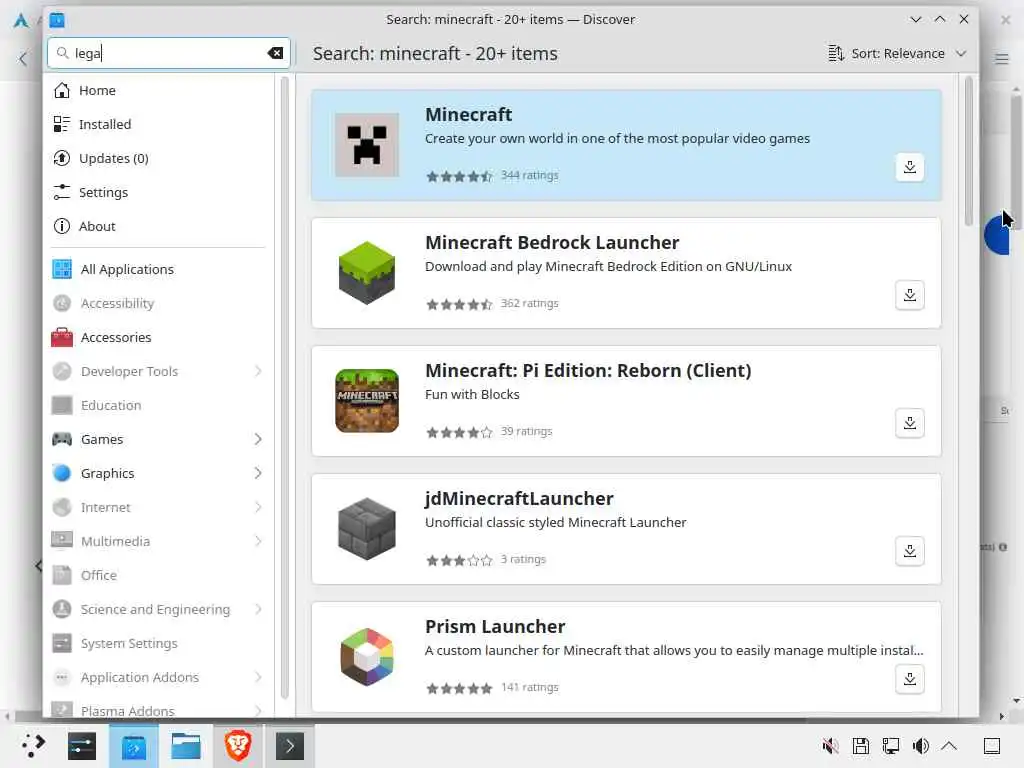Install Minecraft with its download button
Screen dimensions: 1024x768
pyautogui.click(x=910, y=167)
